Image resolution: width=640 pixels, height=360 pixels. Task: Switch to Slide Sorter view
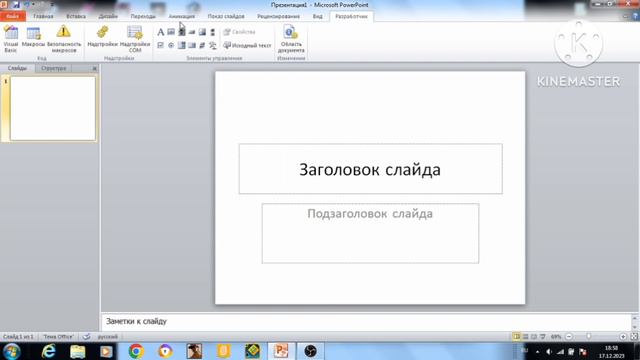pos(525,337)
